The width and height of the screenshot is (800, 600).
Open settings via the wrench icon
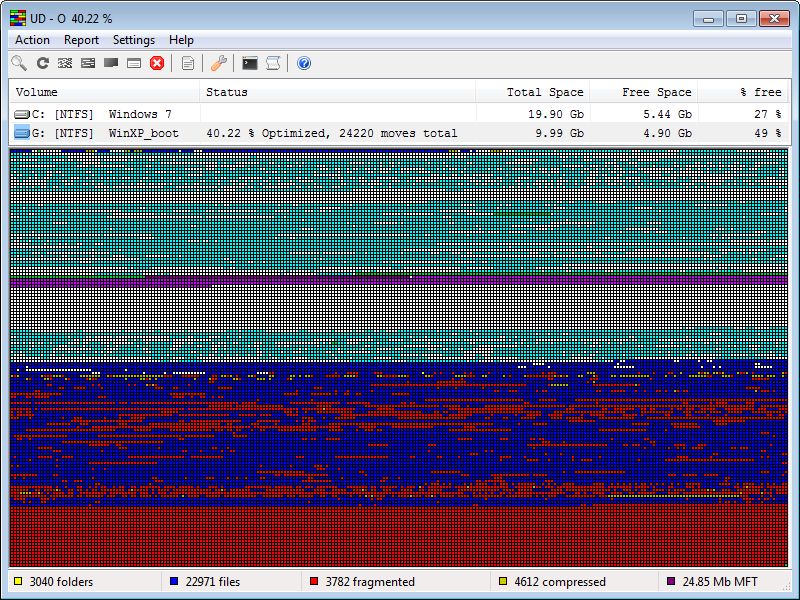click(x=219, y=63)
